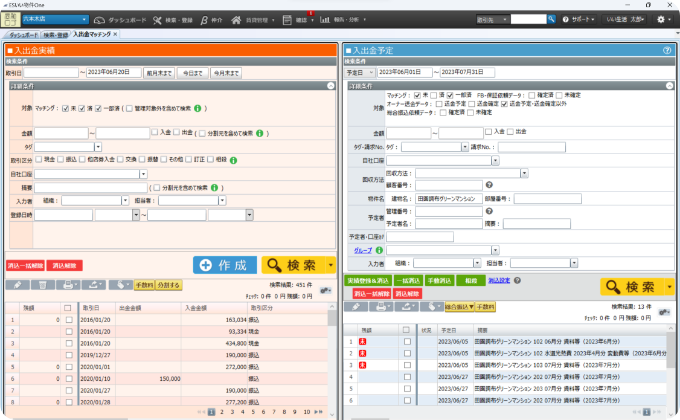This screenshot has width=680, height=420.
Task: Open the settings gear icon in top bar
Action: [x=661, y=20]
